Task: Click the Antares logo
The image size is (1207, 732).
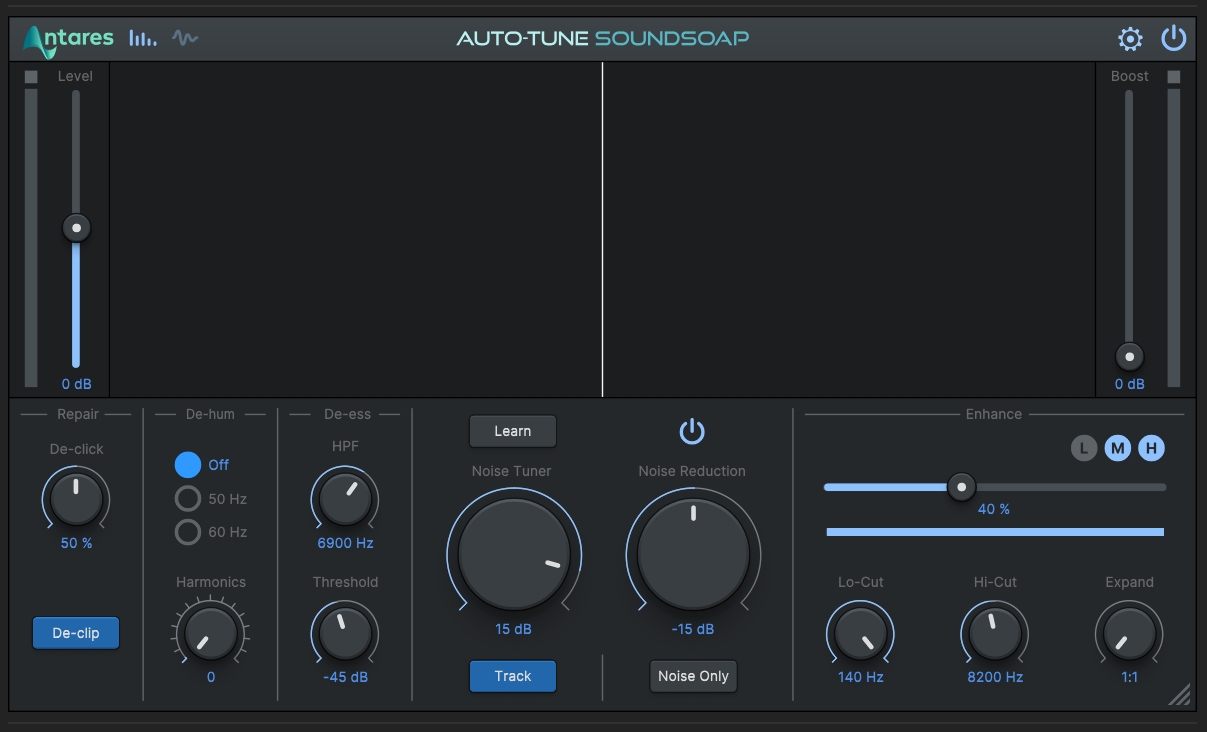Action: coord(68,39)
